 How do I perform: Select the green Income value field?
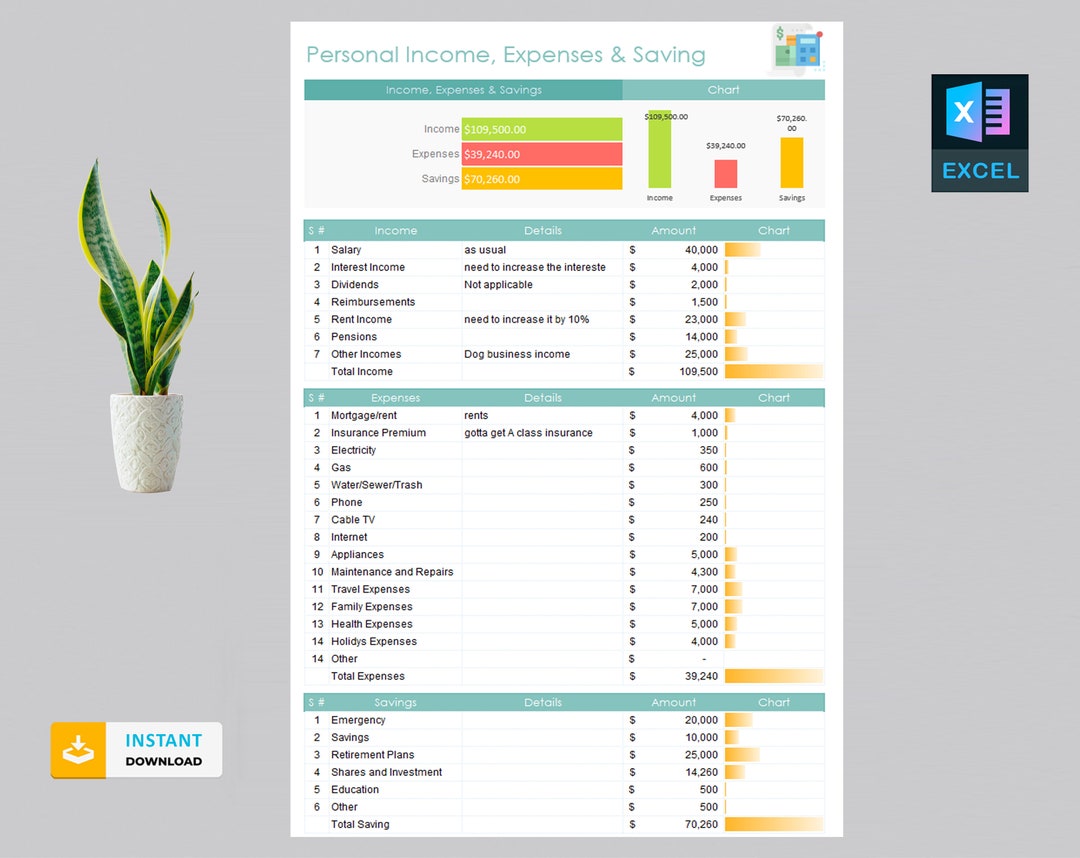click(541, 129)
